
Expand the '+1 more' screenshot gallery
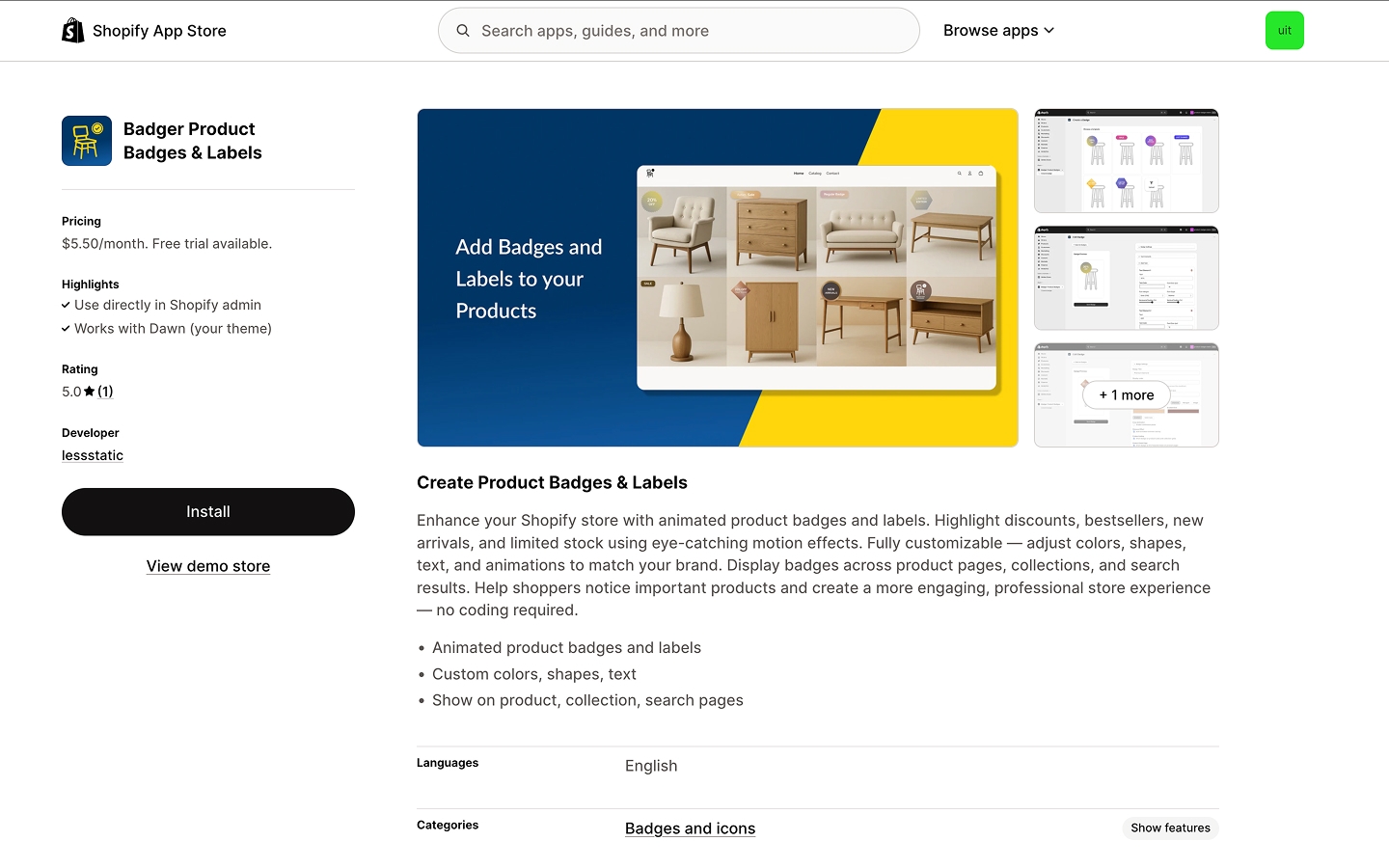click(x=1126, y=394)
